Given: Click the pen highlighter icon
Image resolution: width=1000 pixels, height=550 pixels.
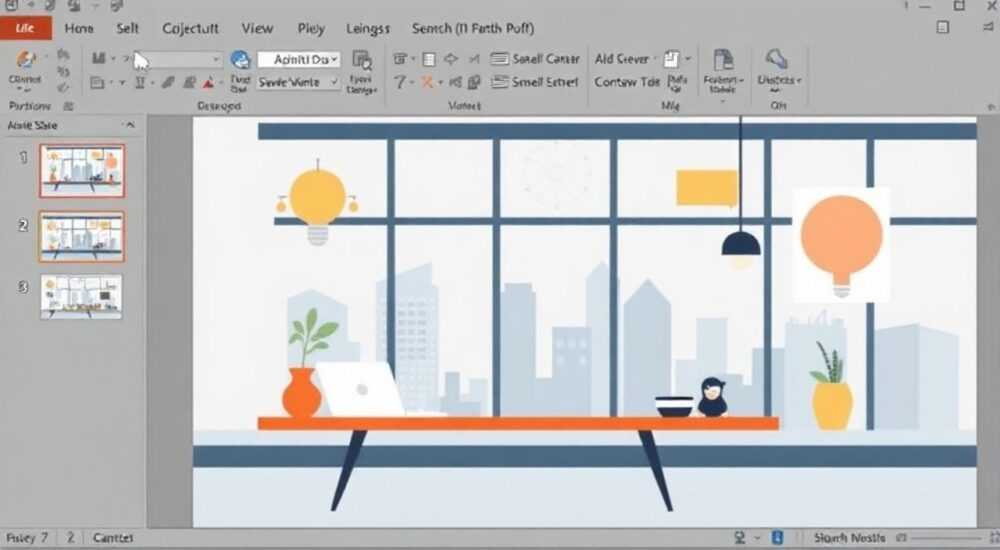Looking at the screenshot, I should point(168,83).
